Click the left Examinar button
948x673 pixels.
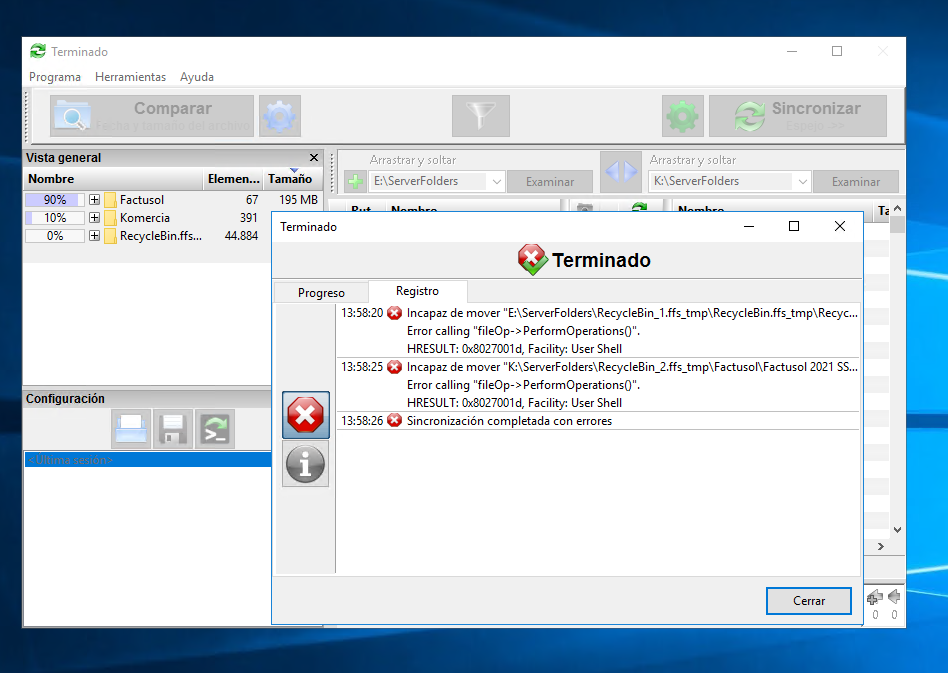coord(550,182)
